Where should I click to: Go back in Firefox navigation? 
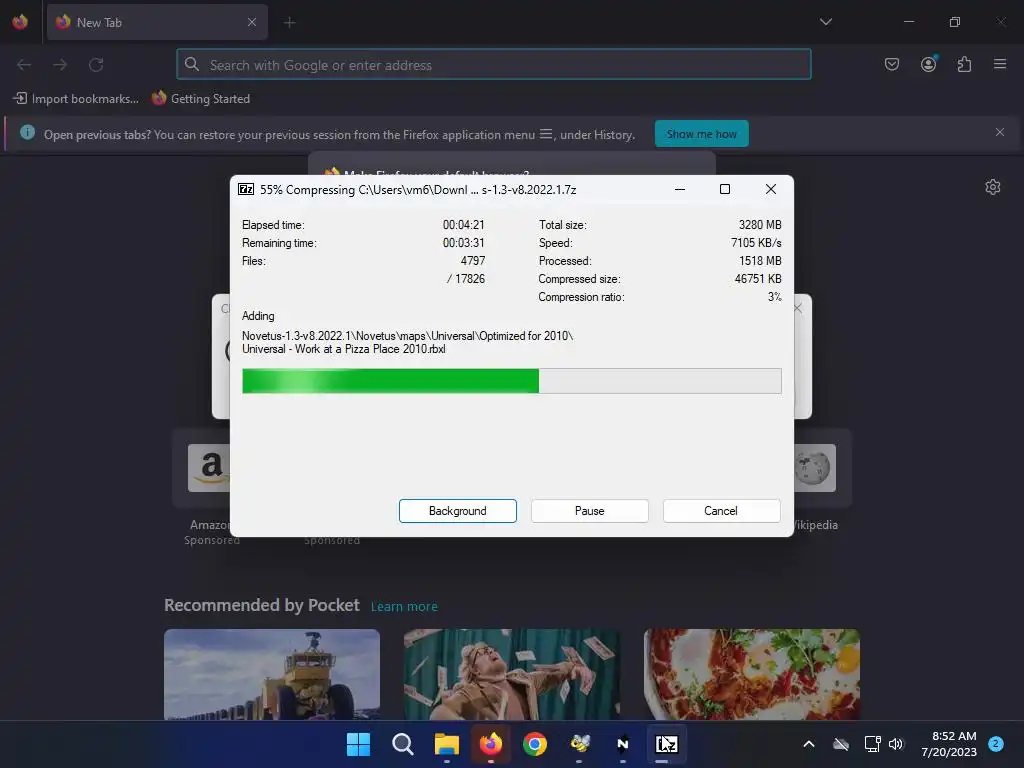[x=24, y=65]
